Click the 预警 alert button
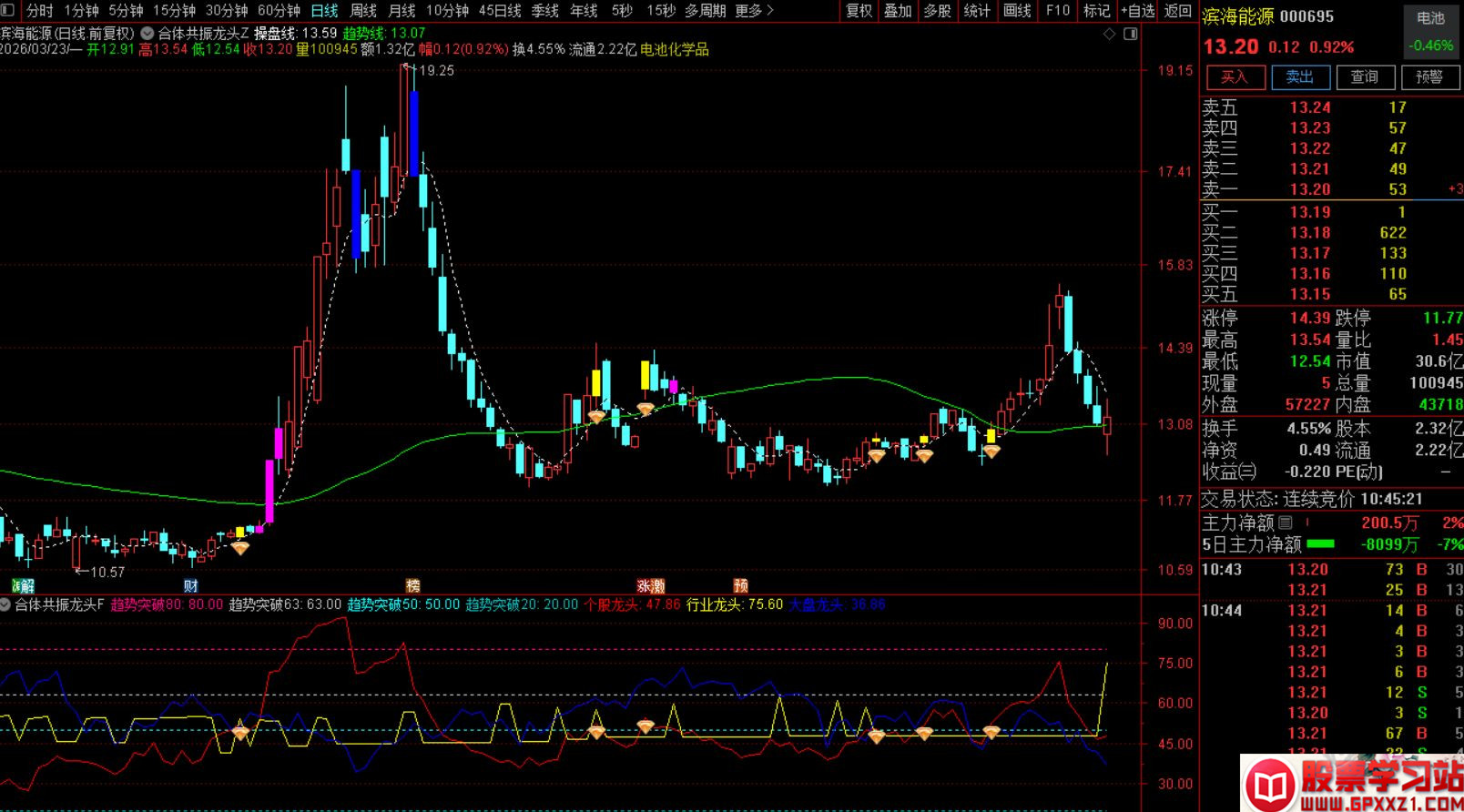Viewport: 1464px width, 812px height. pos(1430,76)
